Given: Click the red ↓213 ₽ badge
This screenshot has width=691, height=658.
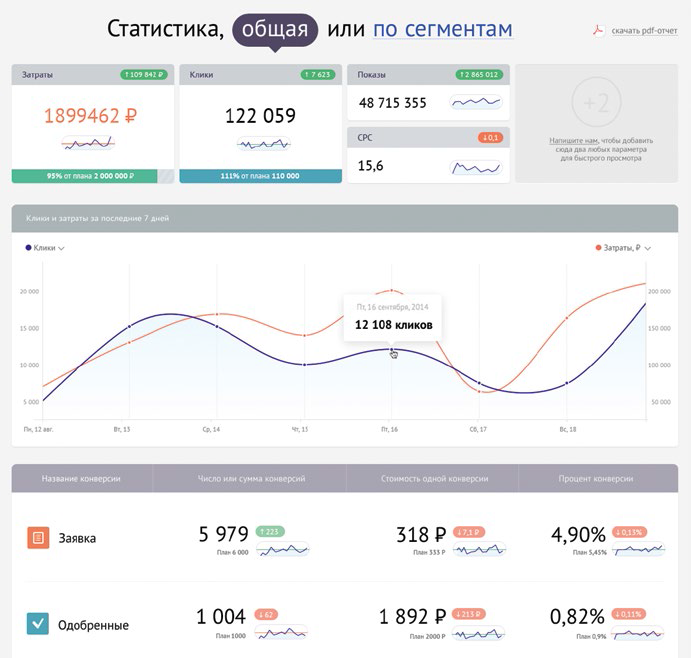Looking at the screenshot, I should (x=468, y=614).
